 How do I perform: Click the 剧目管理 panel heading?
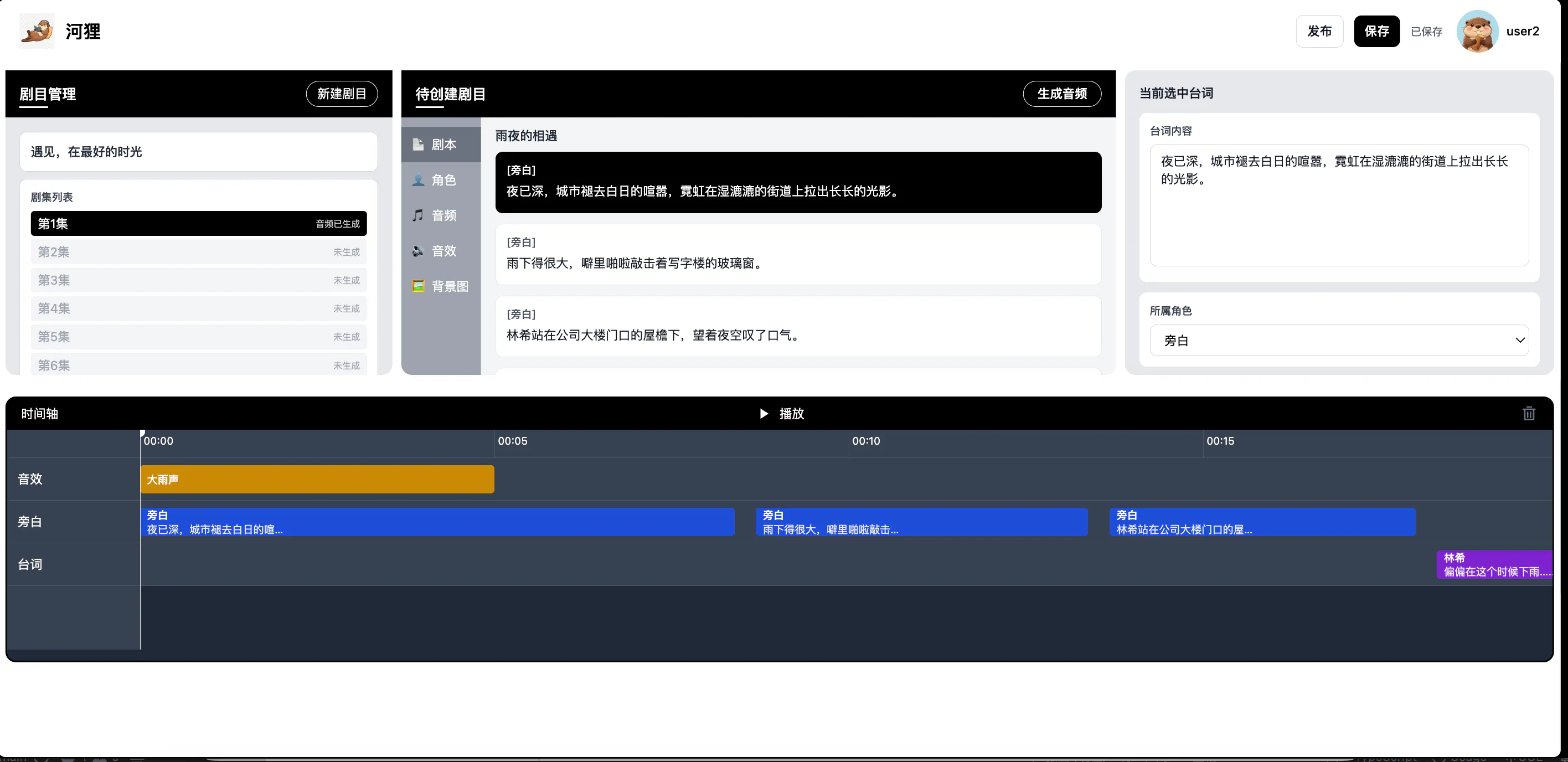[x=48, y=94]
